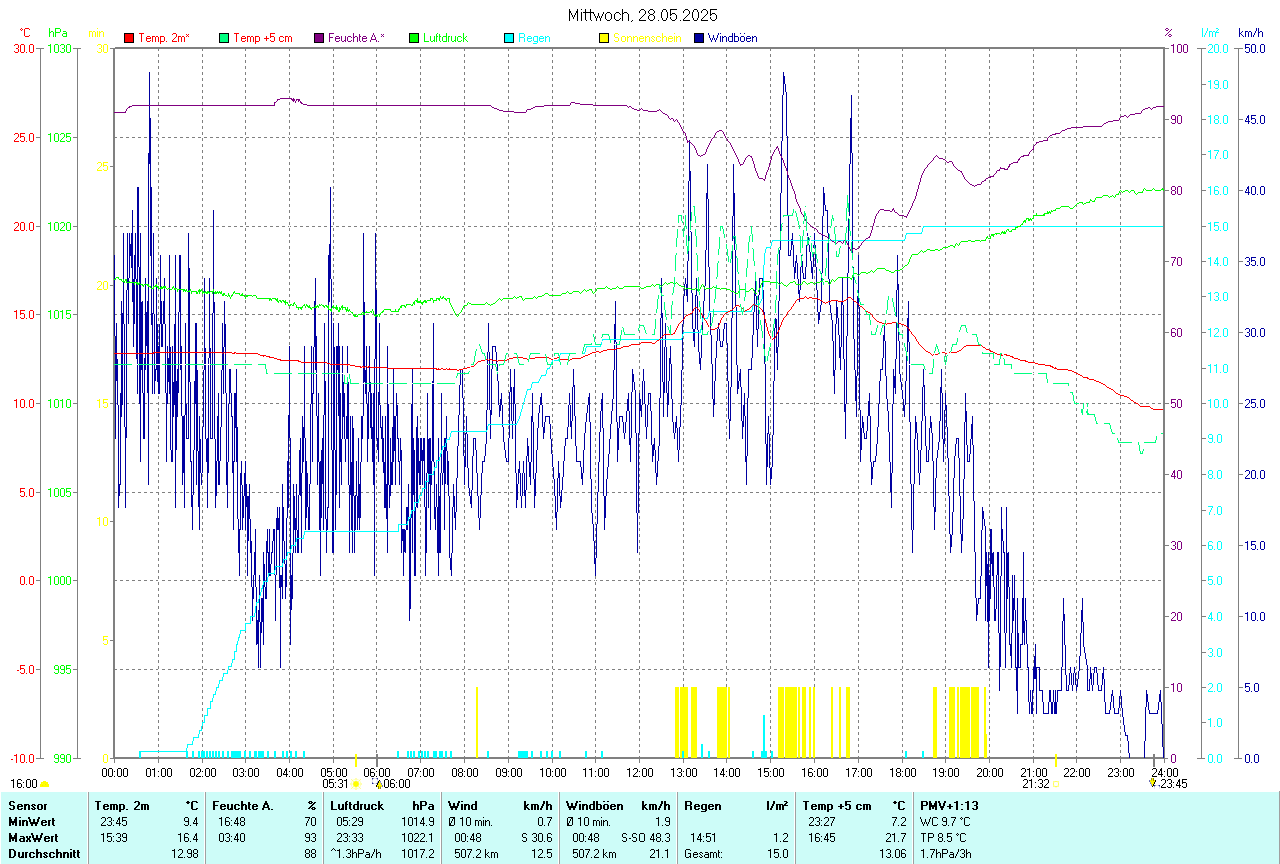Click the 'Gesamt:' rain total label
This screenshot has height=864, width=1280.
pos(703,854)
